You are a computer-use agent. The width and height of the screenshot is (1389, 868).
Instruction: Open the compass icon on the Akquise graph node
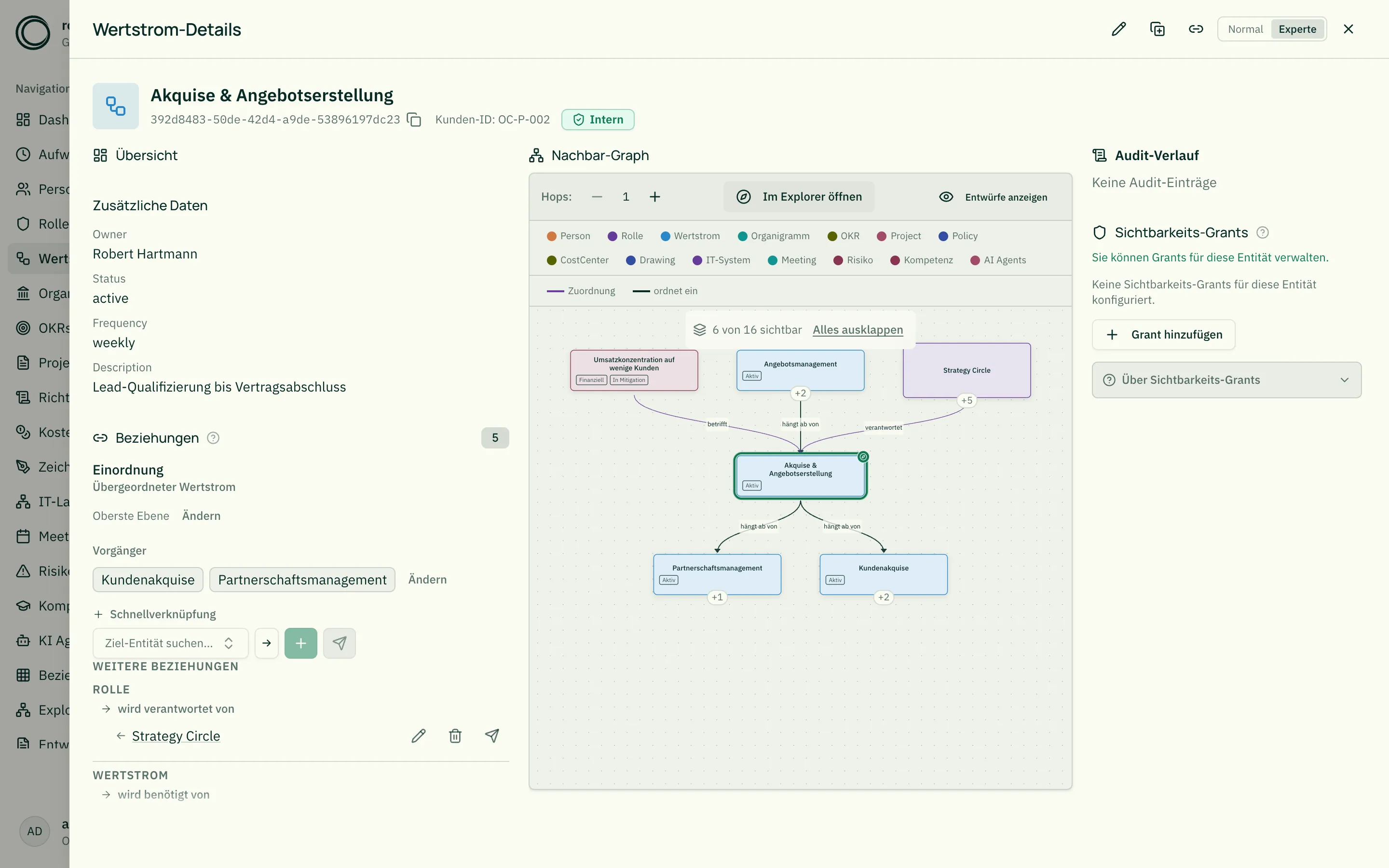click(x=863, y=457)
